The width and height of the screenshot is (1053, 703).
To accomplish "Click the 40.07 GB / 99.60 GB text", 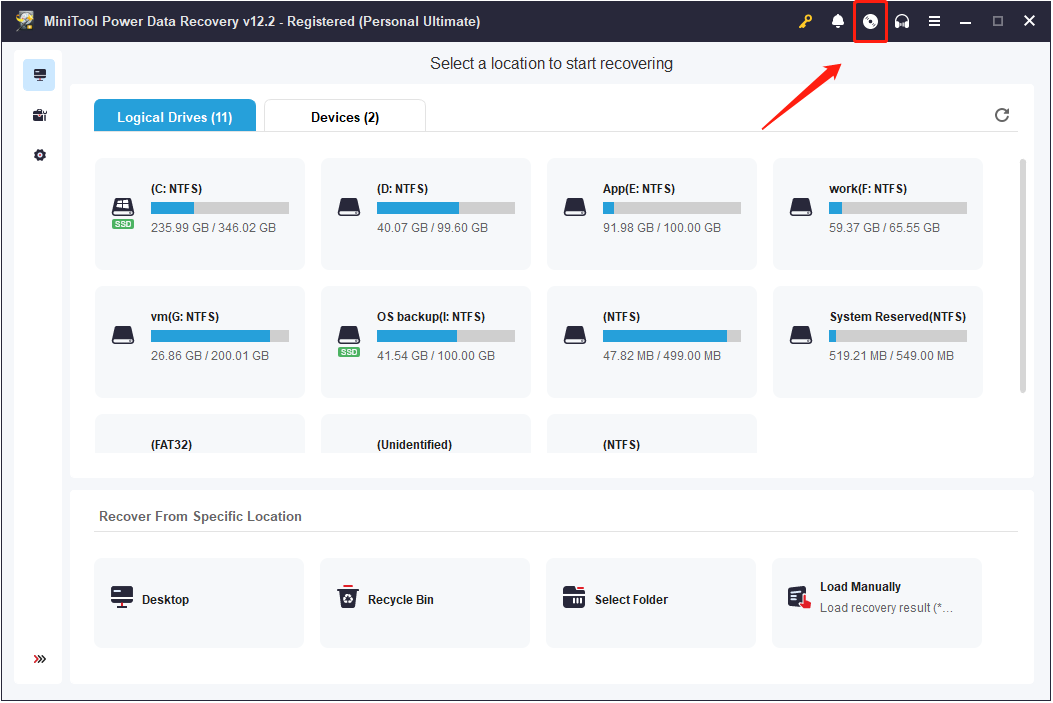I will (432, 228).
